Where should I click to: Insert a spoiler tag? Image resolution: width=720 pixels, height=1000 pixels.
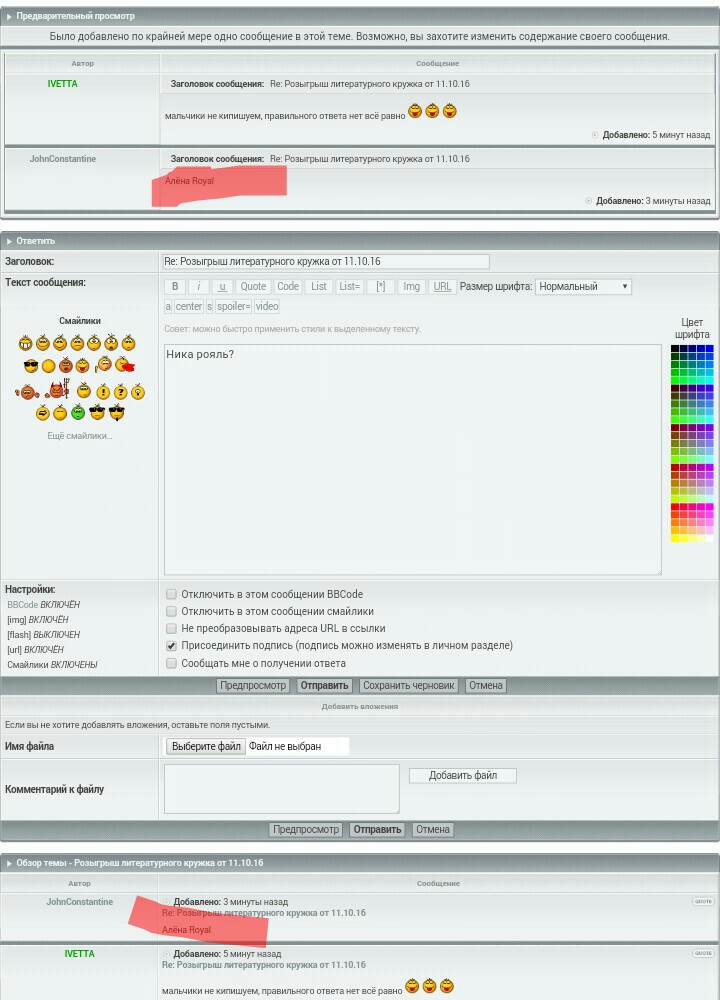[x=233, y=306]
